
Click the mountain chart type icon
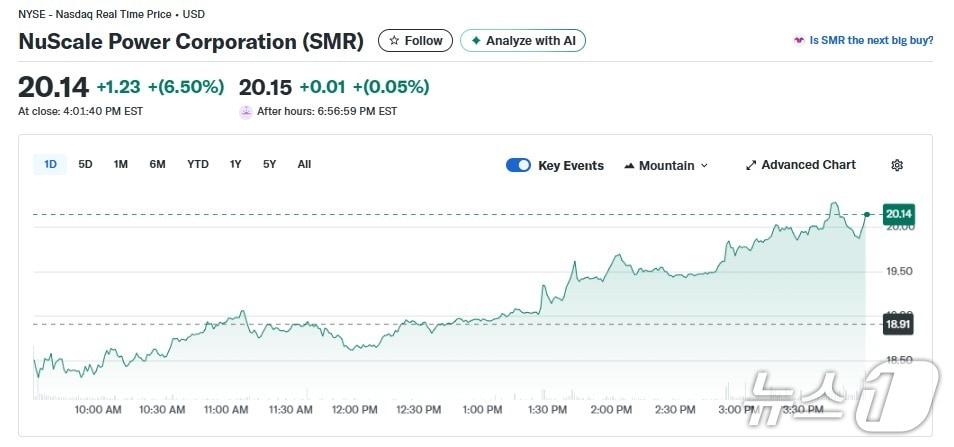click(629, 165)
